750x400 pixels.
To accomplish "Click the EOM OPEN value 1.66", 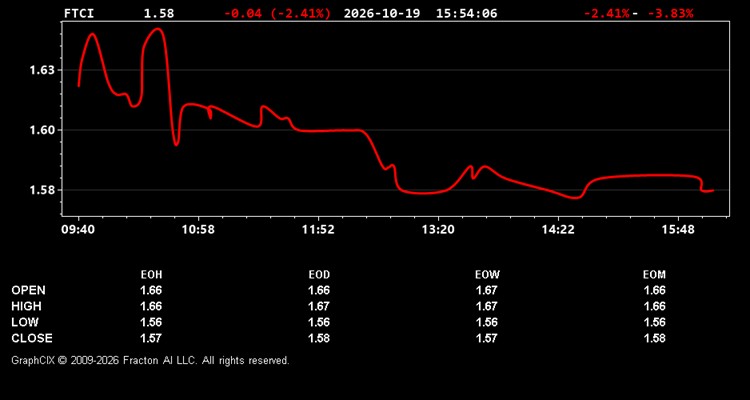I will click(654, 290).
